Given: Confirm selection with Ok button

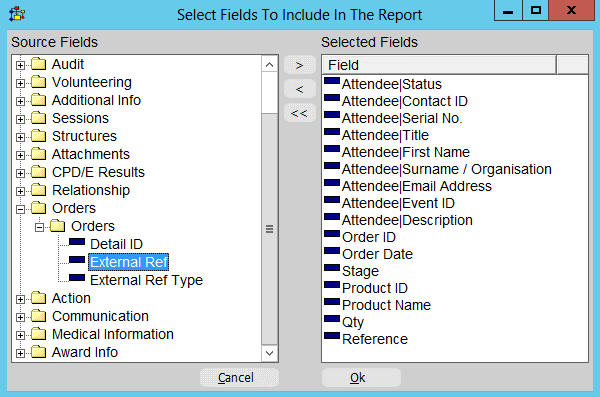Looking at the screenshot, I should [x=361, y=377].
